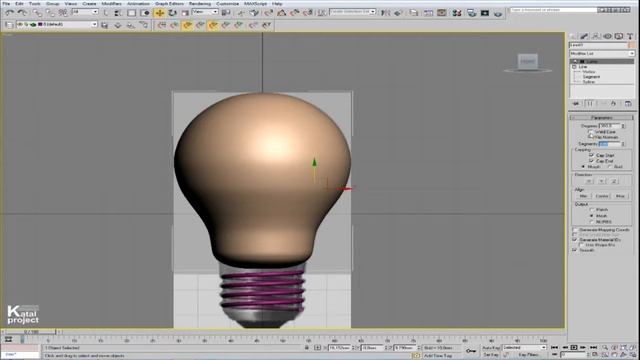The height and width of the screenshot is (360, 640).
Task: Activate the Select and Move tool
Action: pyautogui.click(x=160, y=13)
